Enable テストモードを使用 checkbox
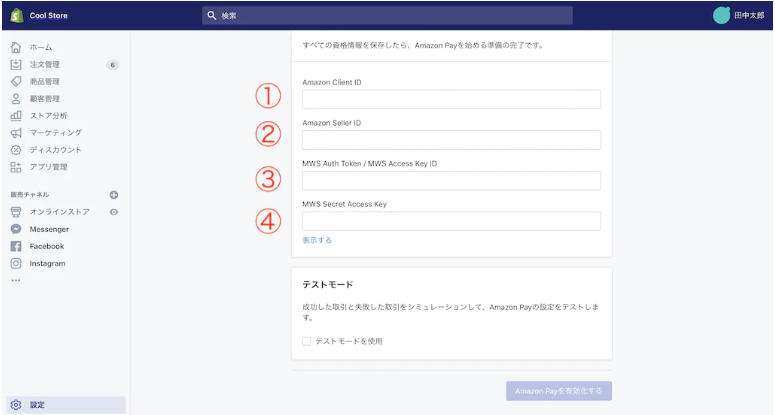The height and width of the screenshot is (415, 775). [x=306, y=341]
